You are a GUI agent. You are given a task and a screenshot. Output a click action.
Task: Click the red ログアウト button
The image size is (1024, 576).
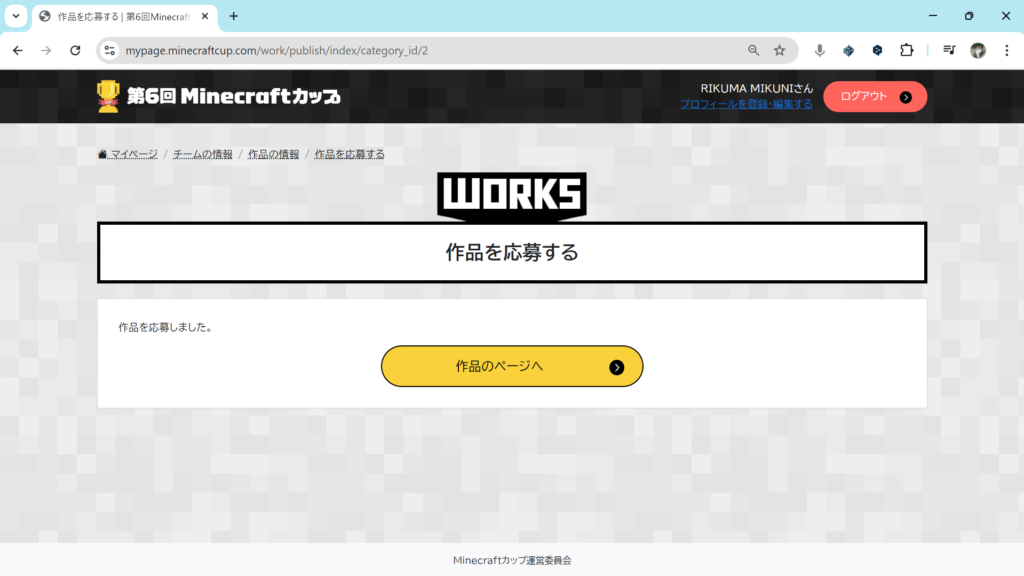click(875, 97)
